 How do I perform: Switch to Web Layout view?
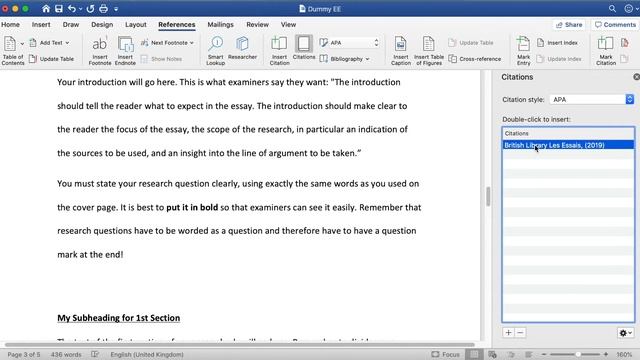click(492, 354)
